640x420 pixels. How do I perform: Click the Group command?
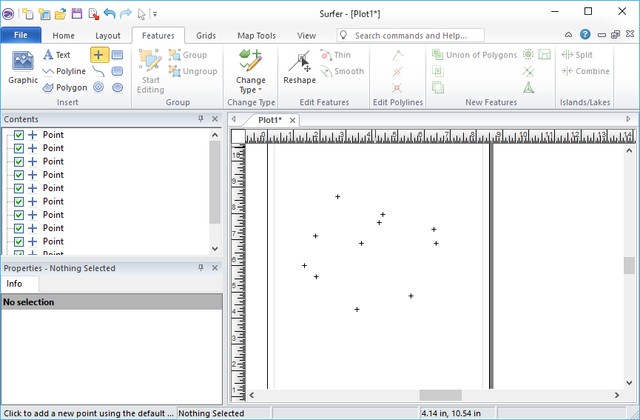pos(188,55)
